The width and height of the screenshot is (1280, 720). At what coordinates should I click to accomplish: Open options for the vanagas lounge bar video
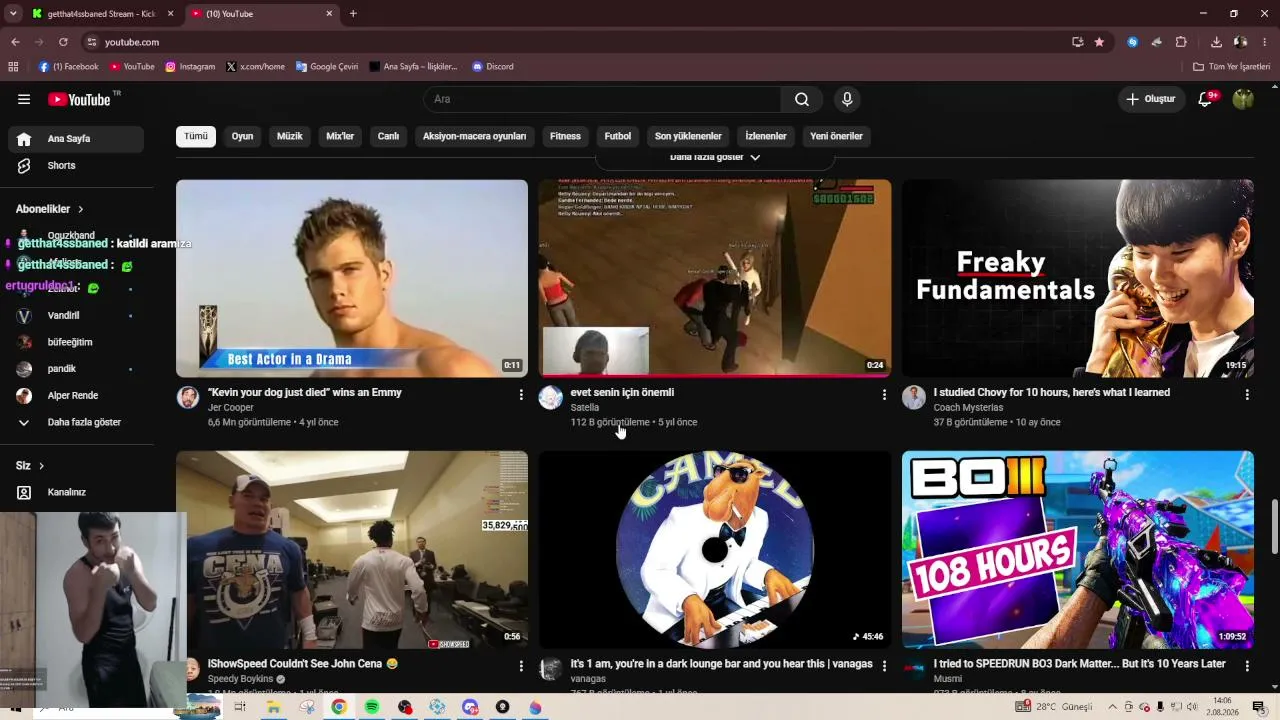point(884,666)
